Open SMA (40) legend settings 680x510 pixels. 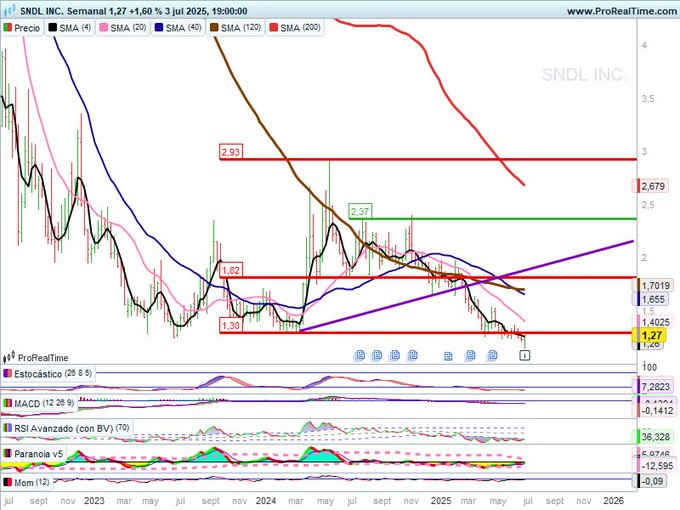[x=178, y=28]
